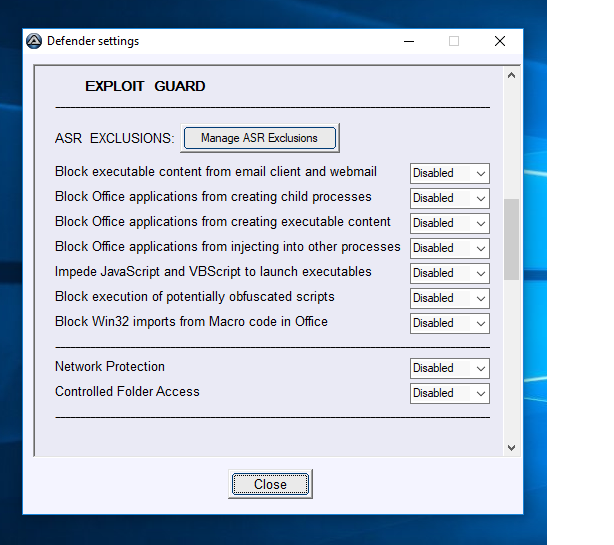
Task: Open Manage ASR Exclusions
Action: [260, 138]
